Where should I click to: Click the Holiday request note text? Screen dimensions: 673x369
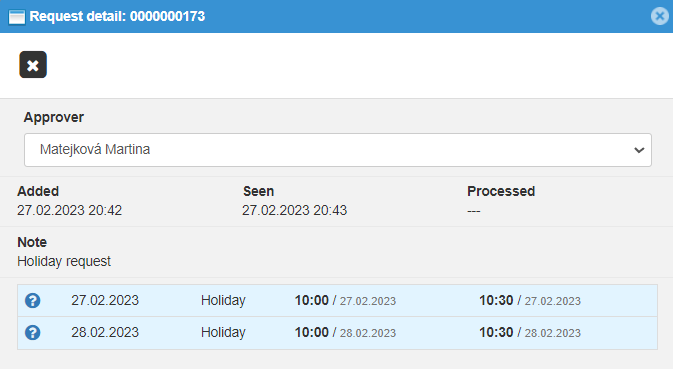64,261
